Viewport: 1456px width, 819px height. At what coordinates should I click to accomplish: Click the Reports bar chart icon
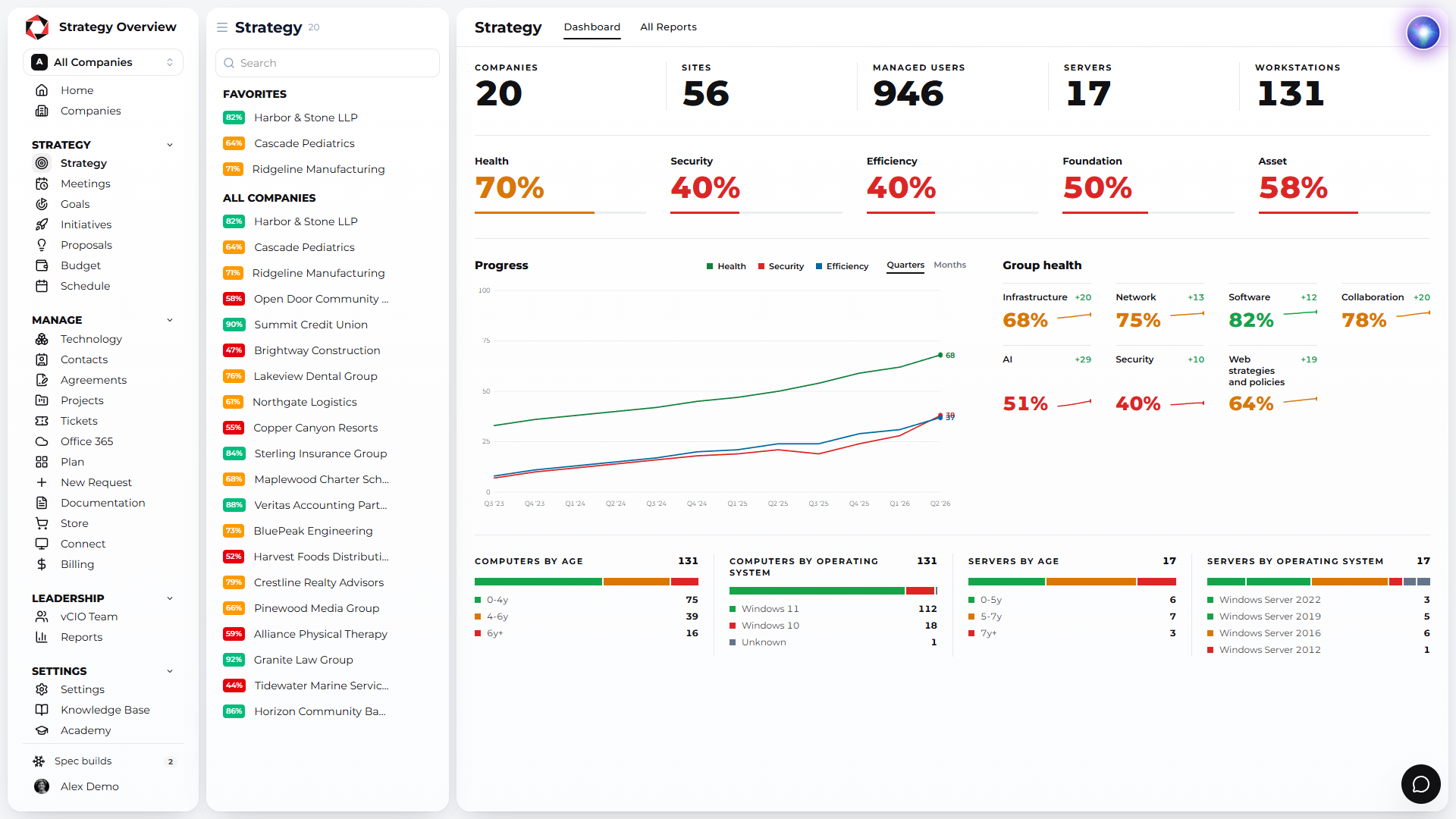tap(42, 637)
